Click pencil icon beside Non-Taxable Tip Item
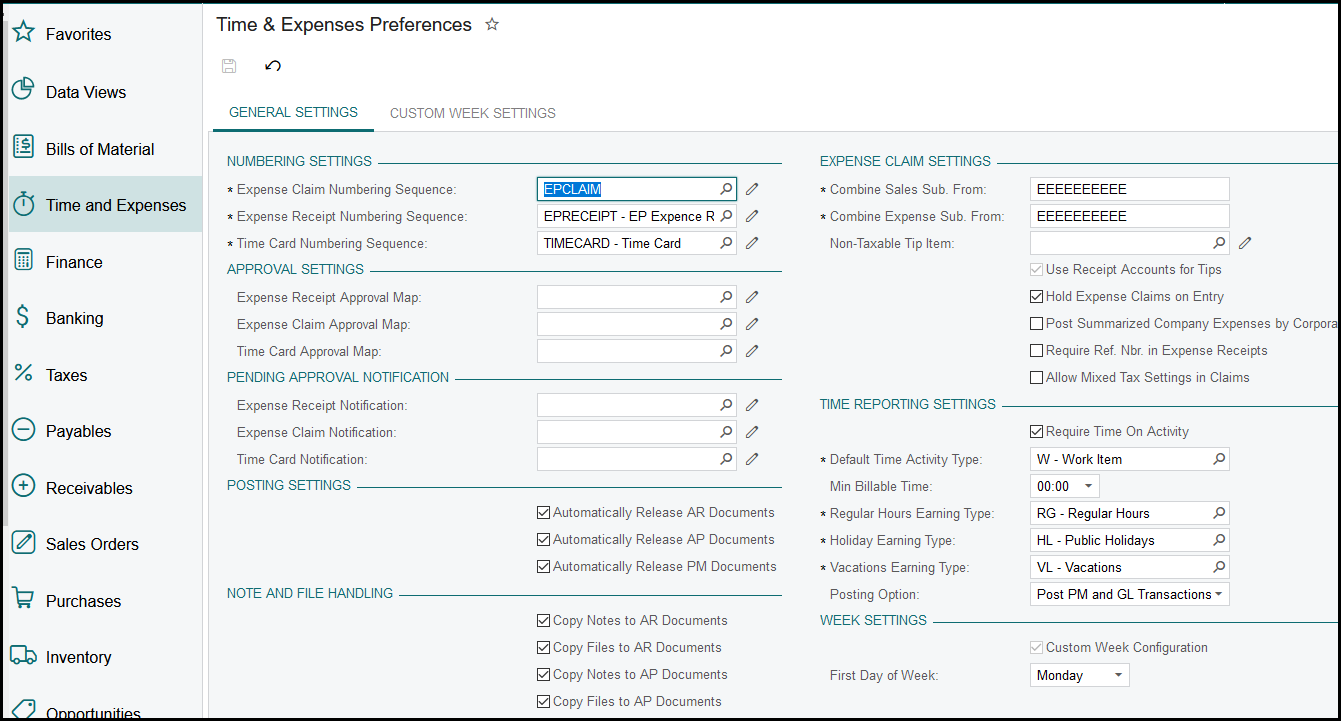1341x721 pixels. click(x=1245, y=243)
